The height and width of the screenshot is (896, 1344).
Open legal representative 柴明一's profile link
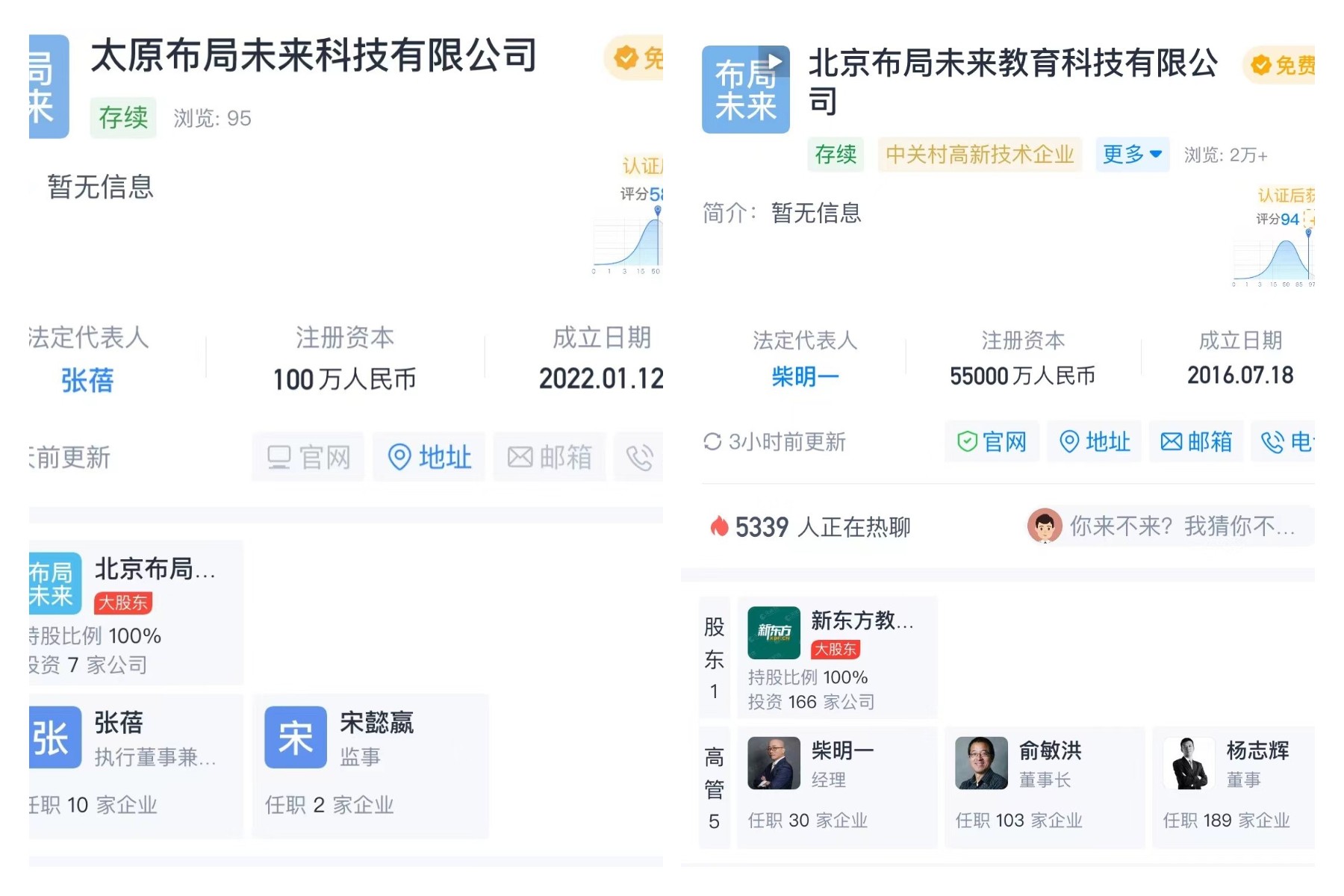pyautogui.click(x=803, y=377)
